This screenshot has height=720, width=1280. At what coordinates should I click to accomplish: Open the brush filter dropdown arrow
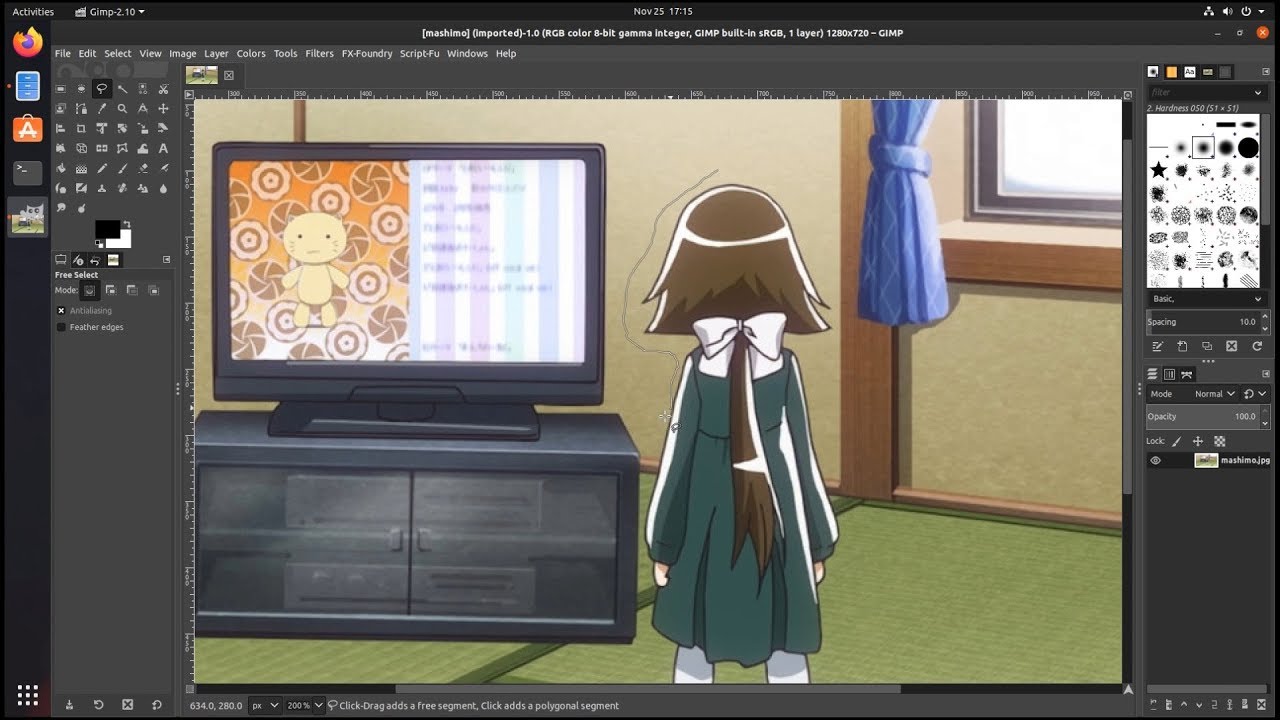pos(1258,92)
